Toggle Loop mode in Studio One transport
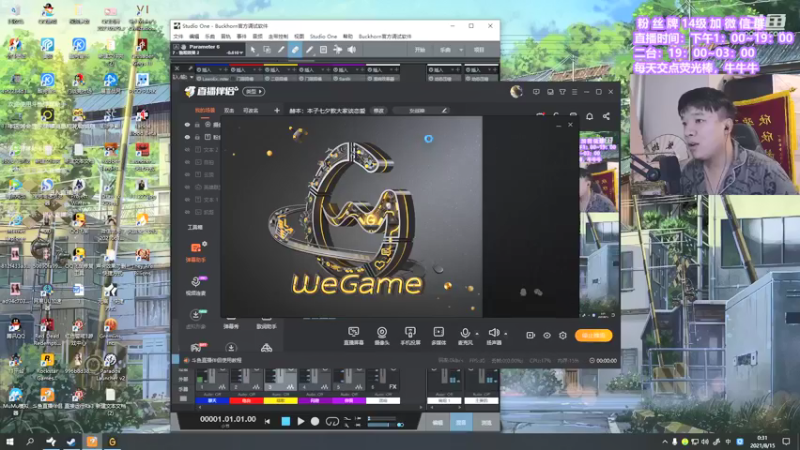 click(x=332, y=421)
